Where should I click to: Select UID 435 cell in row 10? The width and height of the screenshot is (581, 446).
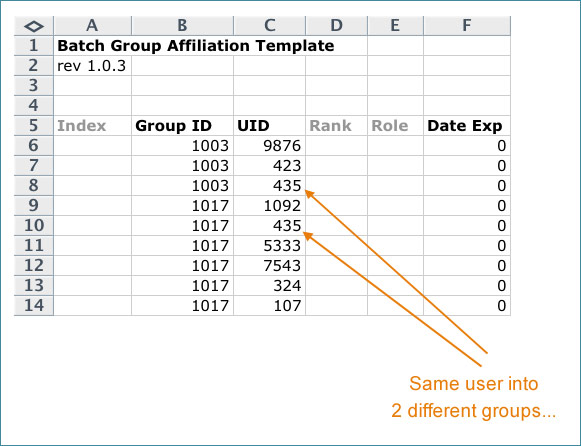269,226
